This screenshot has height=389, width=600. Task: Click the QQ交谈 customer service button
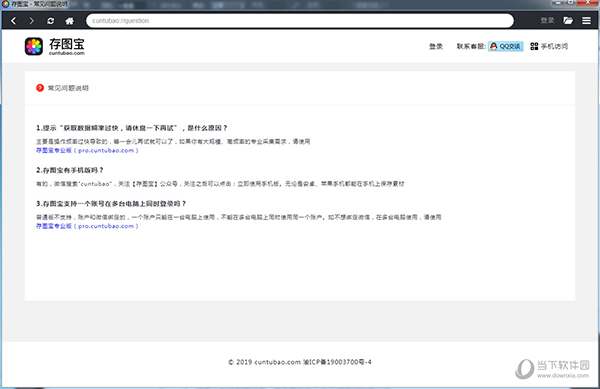pos(505,46)
